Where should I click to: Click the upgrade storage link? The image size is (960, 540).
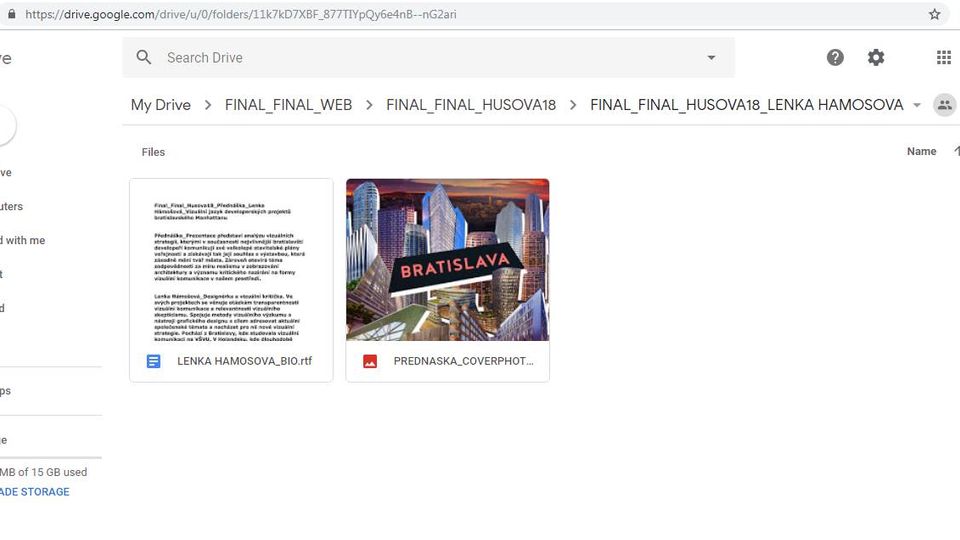[34, 492]
